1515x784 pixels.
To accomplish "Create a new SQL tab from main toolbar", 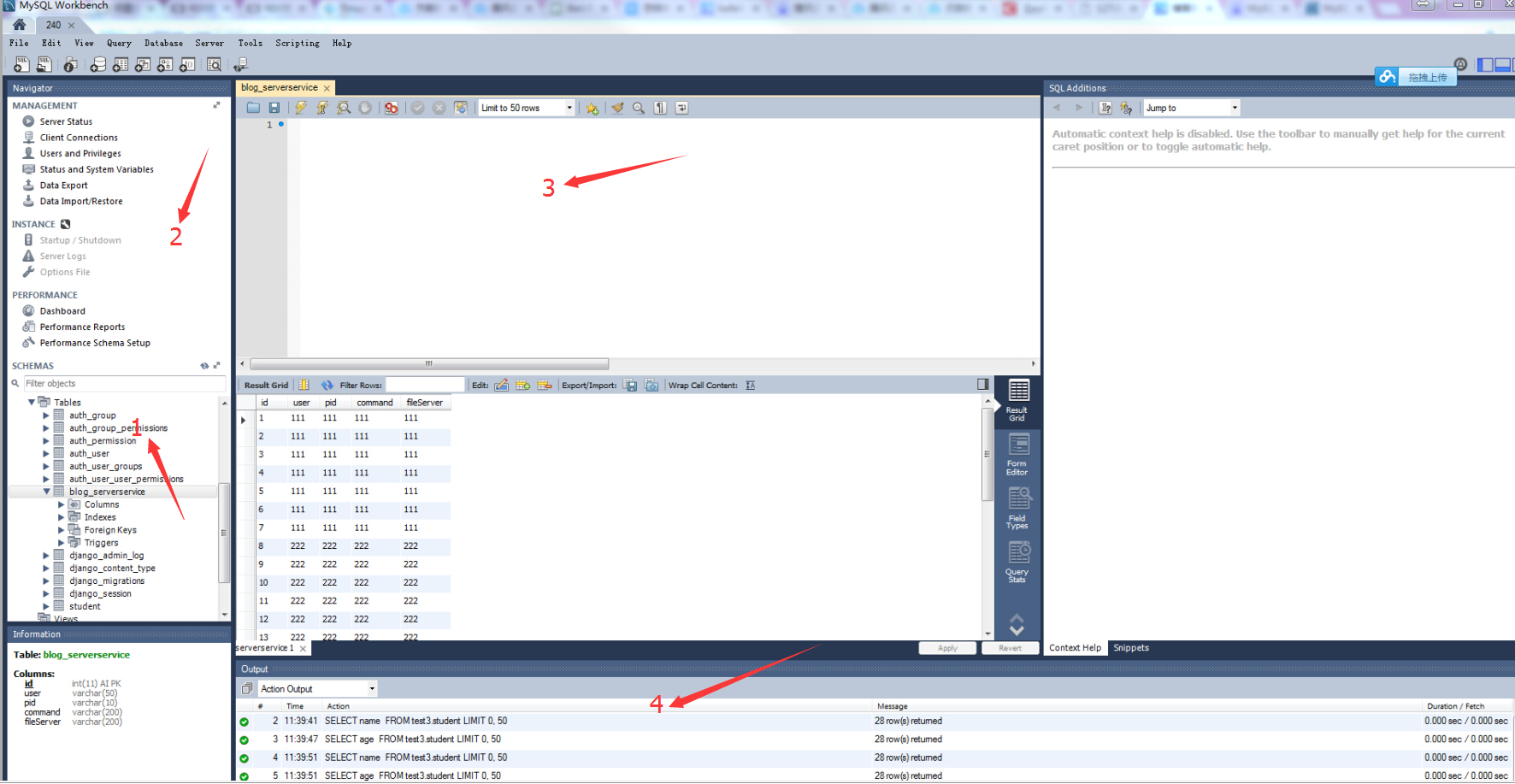I will point(21,64).
